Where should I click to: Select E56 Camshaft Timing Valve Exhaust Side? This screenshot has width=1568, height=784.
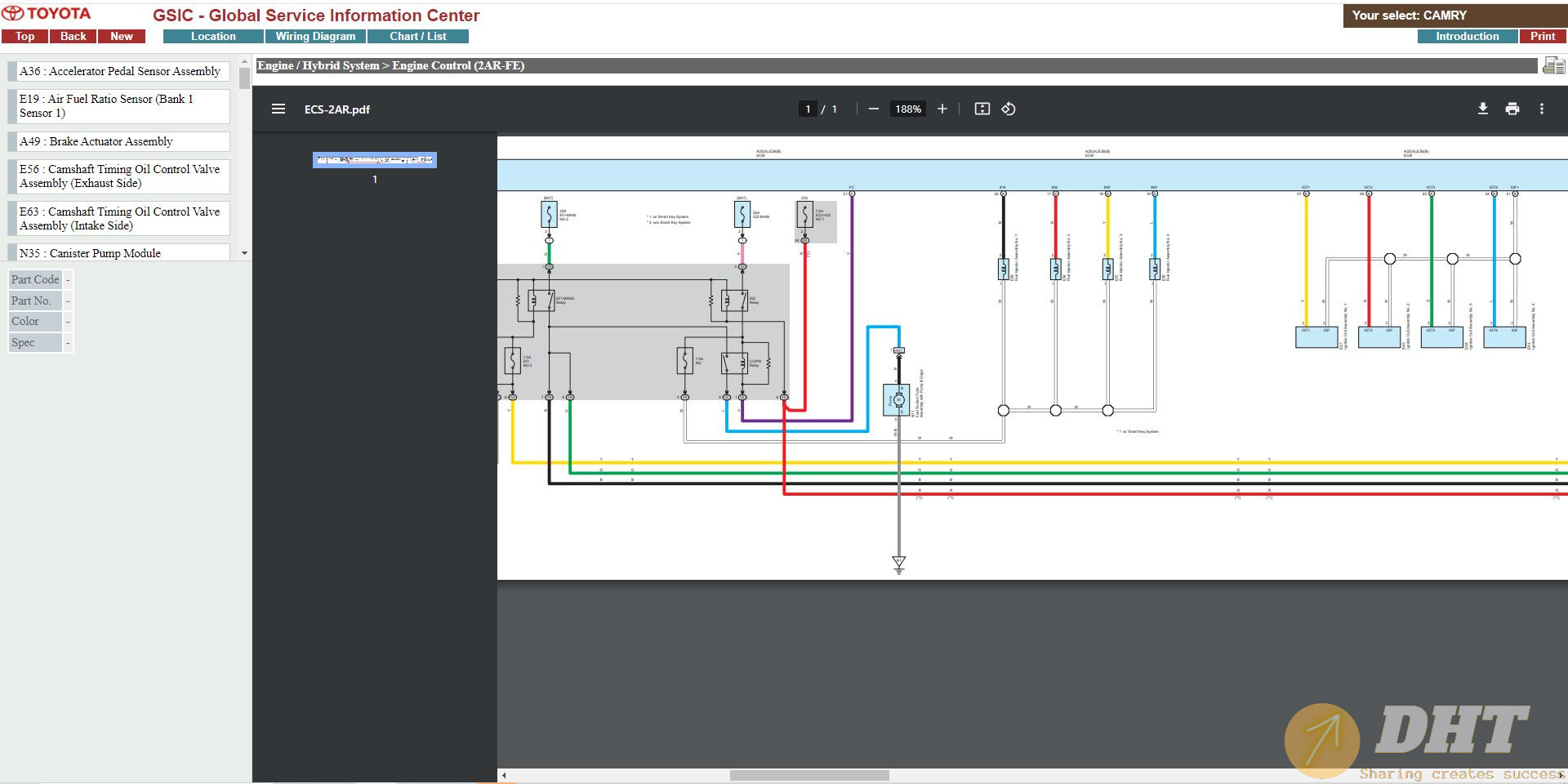119,176
